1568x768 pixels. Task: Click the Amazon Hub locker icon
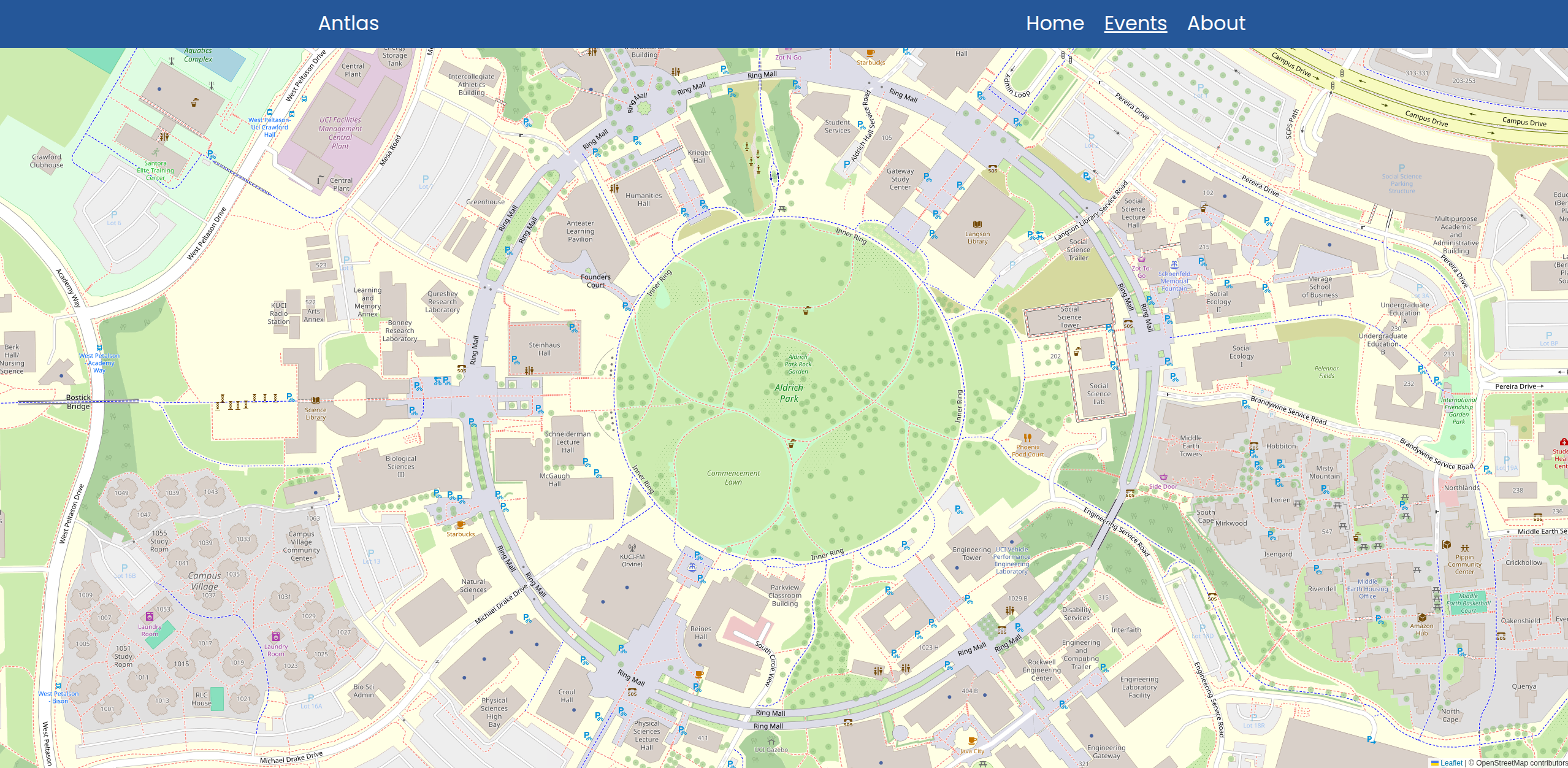1421,618
